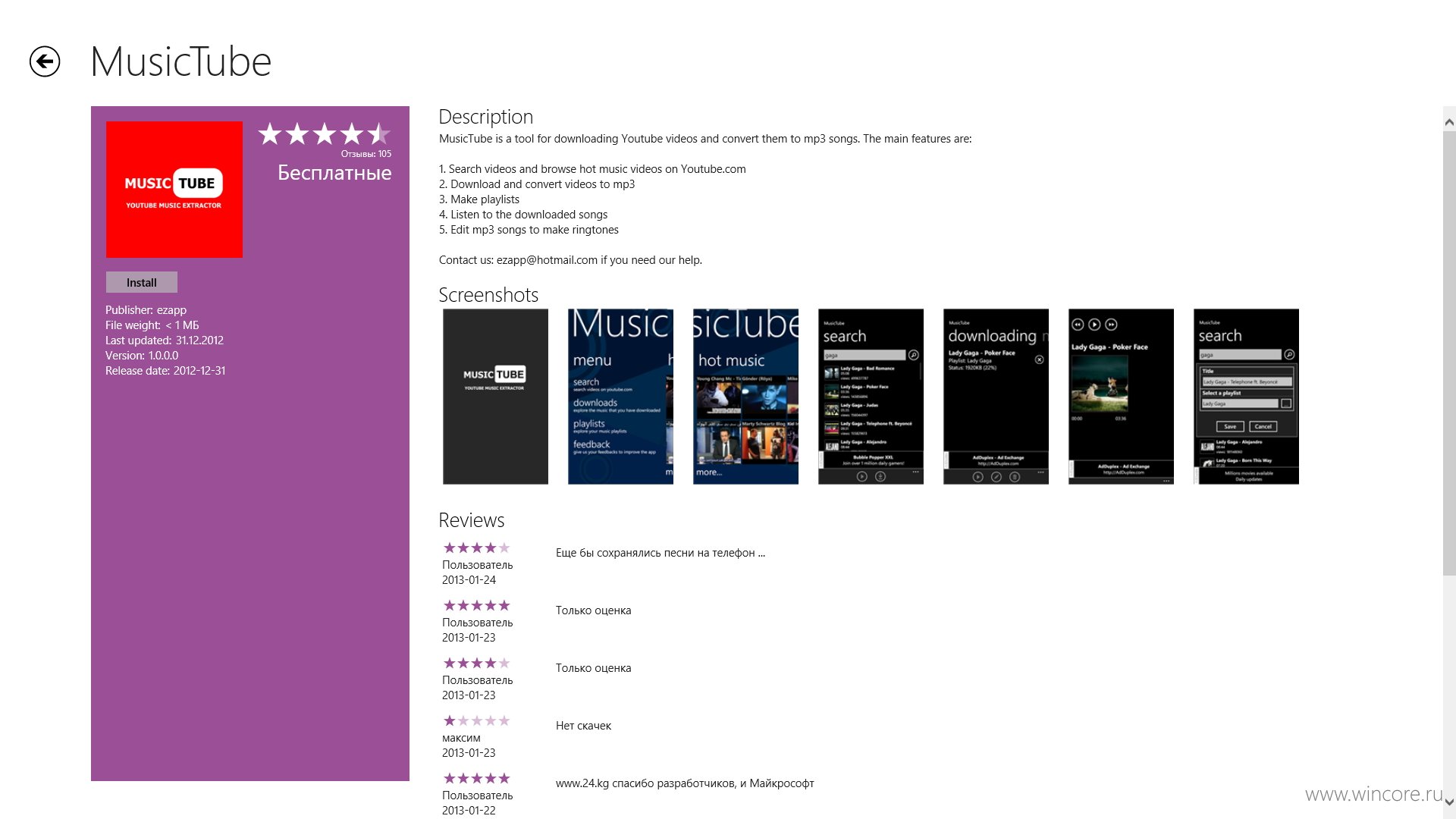Click the Description heading
The image size is (1456, 819).
point(486,117)
